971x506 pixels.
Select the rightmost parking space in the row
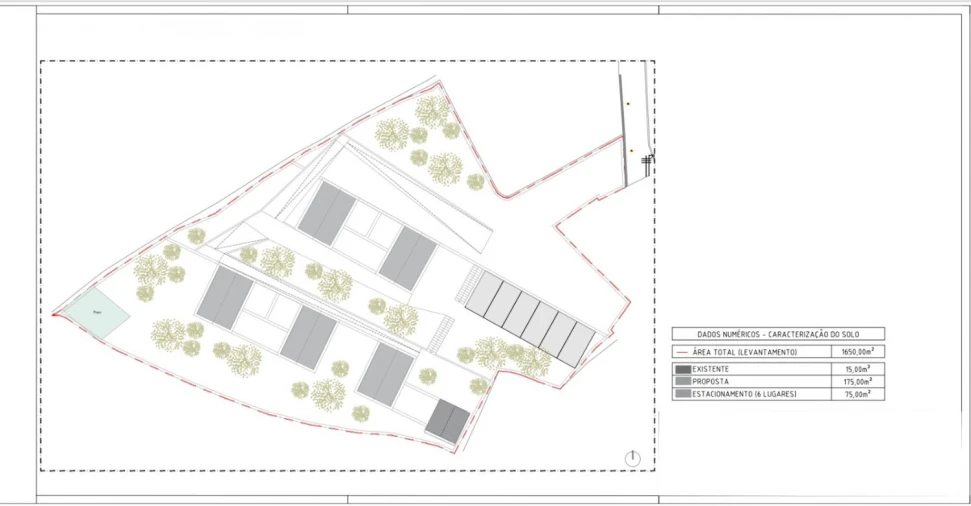coord(577,344)
